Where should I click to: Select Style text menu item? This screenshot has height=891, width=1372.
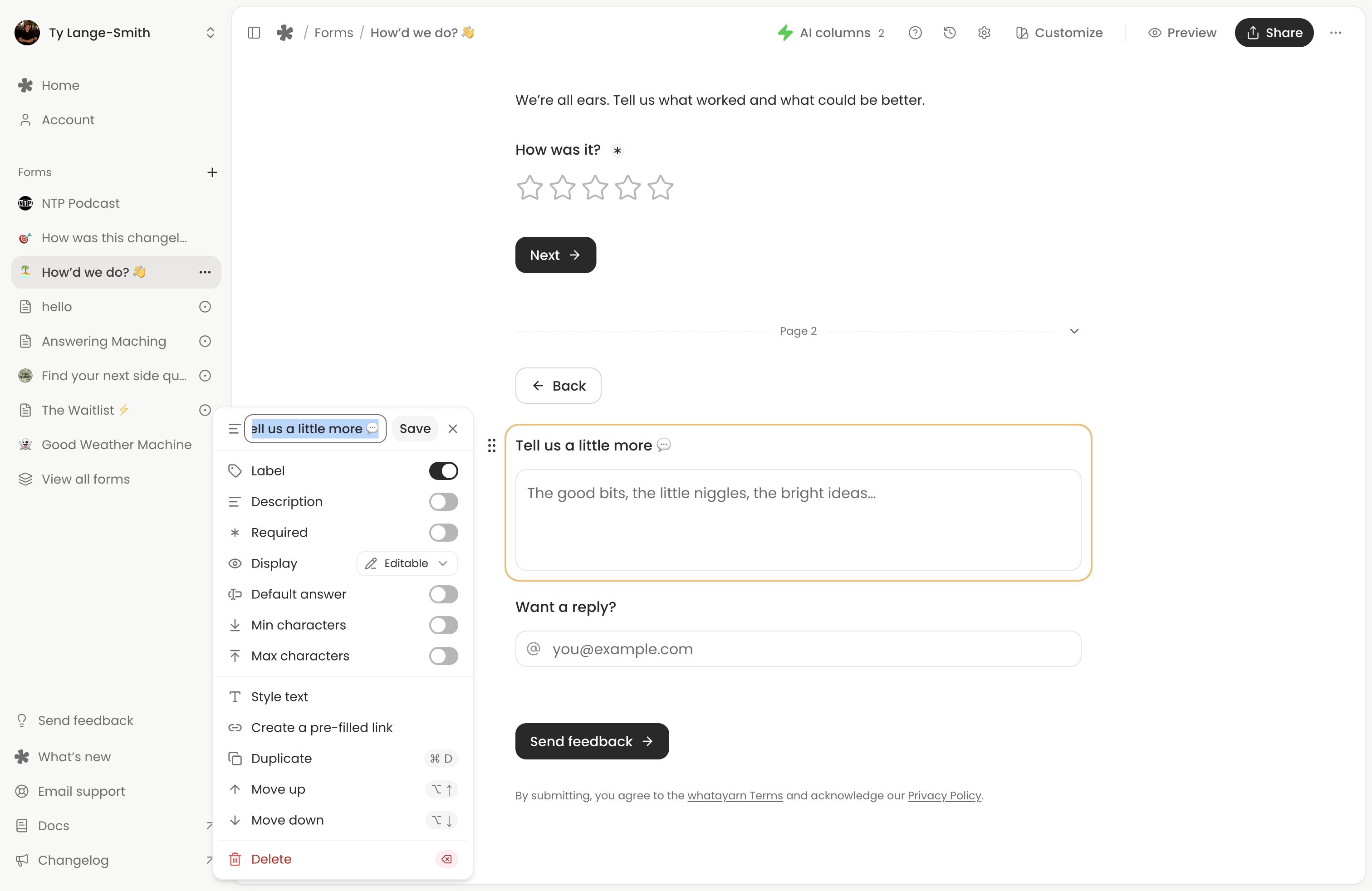[343, 697]
